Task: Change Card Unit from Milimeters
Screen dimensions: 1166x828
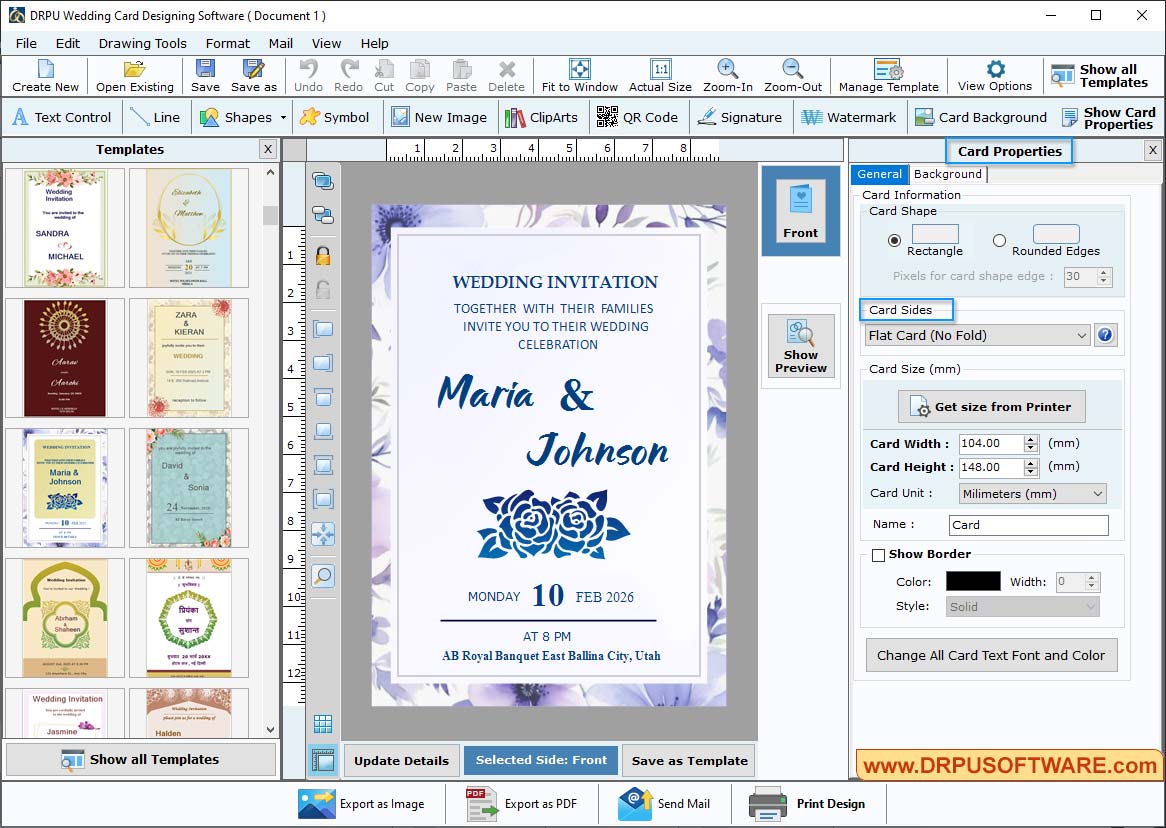Action: 1031,493
